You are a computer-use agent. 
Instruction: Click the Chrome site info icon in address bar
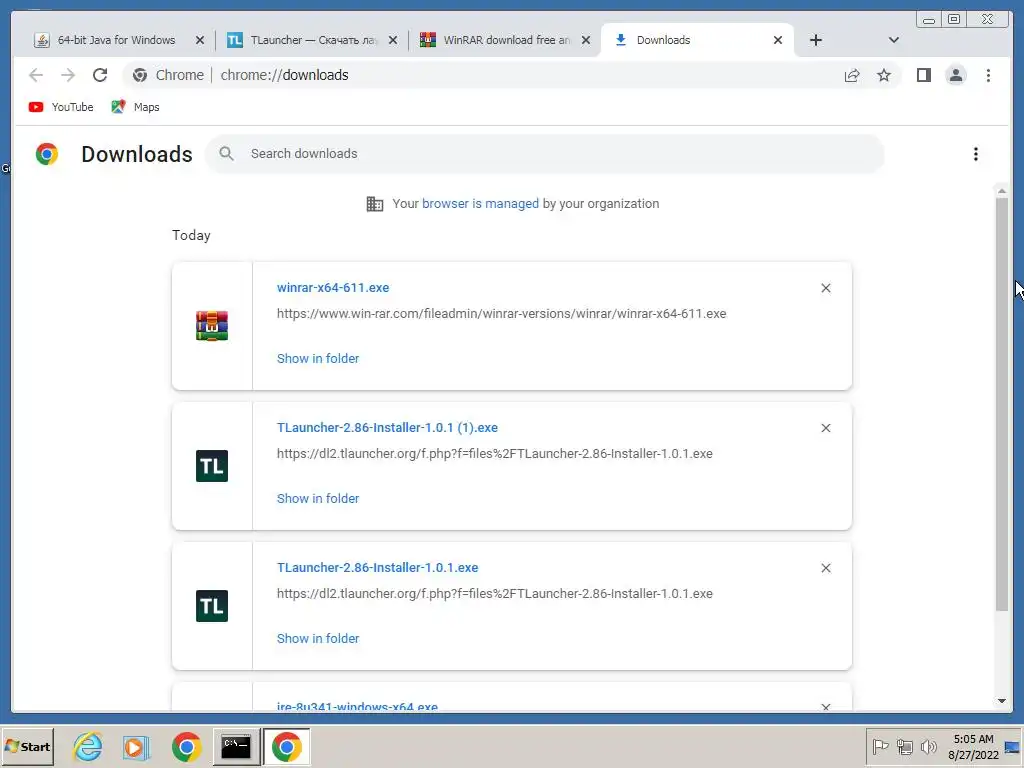point(140,75)
